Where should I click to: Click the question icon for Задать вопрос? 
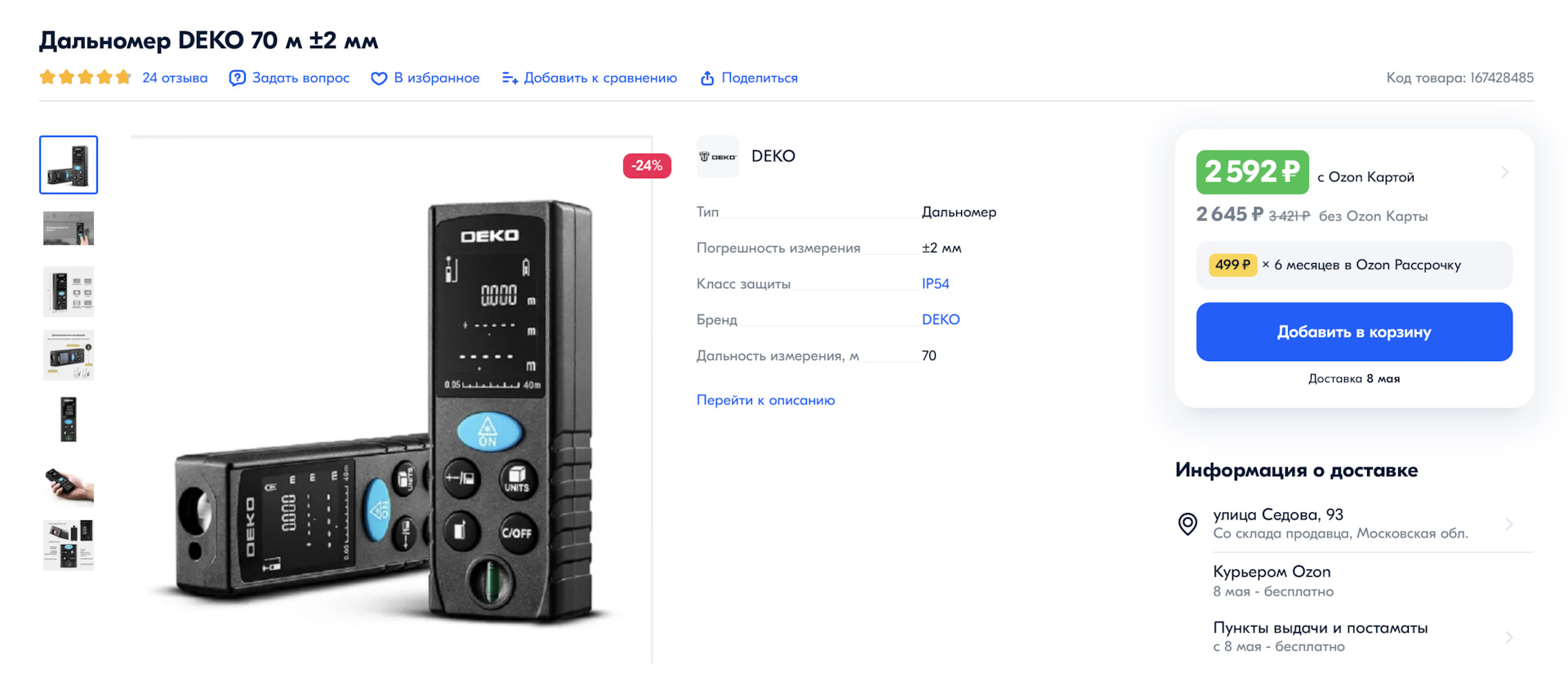coord(237,78)
